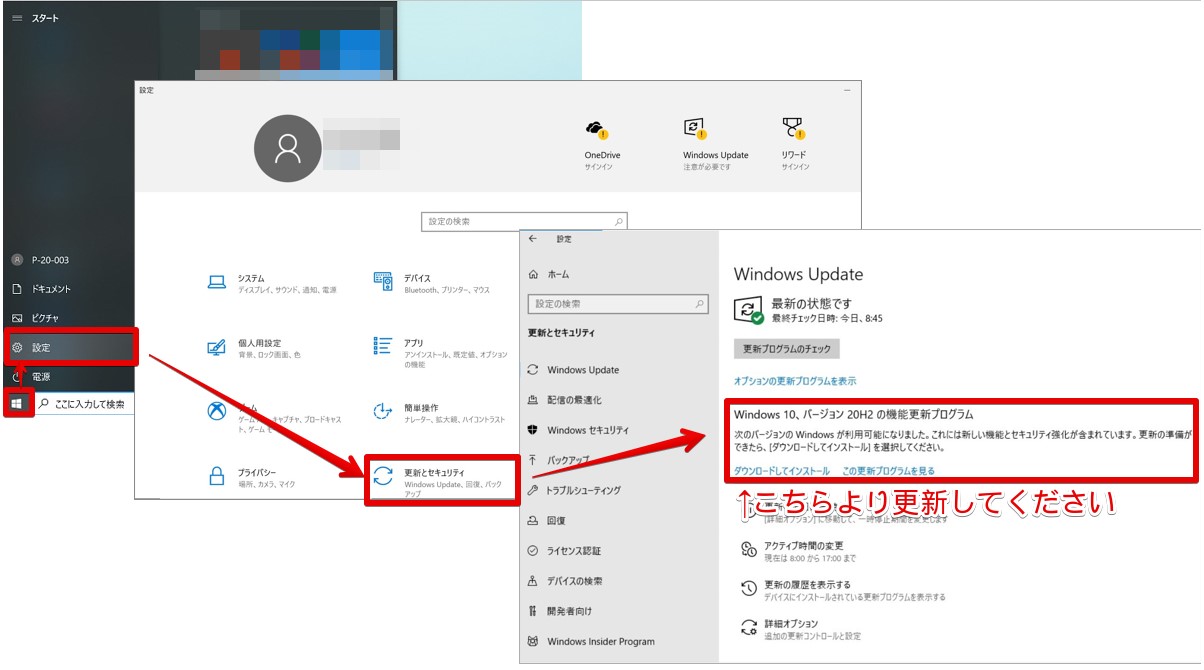
Task: Click the Windows Start button
Action: (17, 404)
